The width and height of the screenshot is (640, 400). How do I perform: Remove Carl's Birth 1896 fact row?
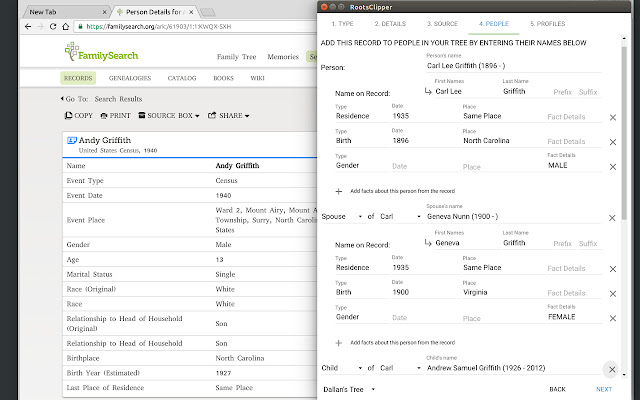point(613,142)
